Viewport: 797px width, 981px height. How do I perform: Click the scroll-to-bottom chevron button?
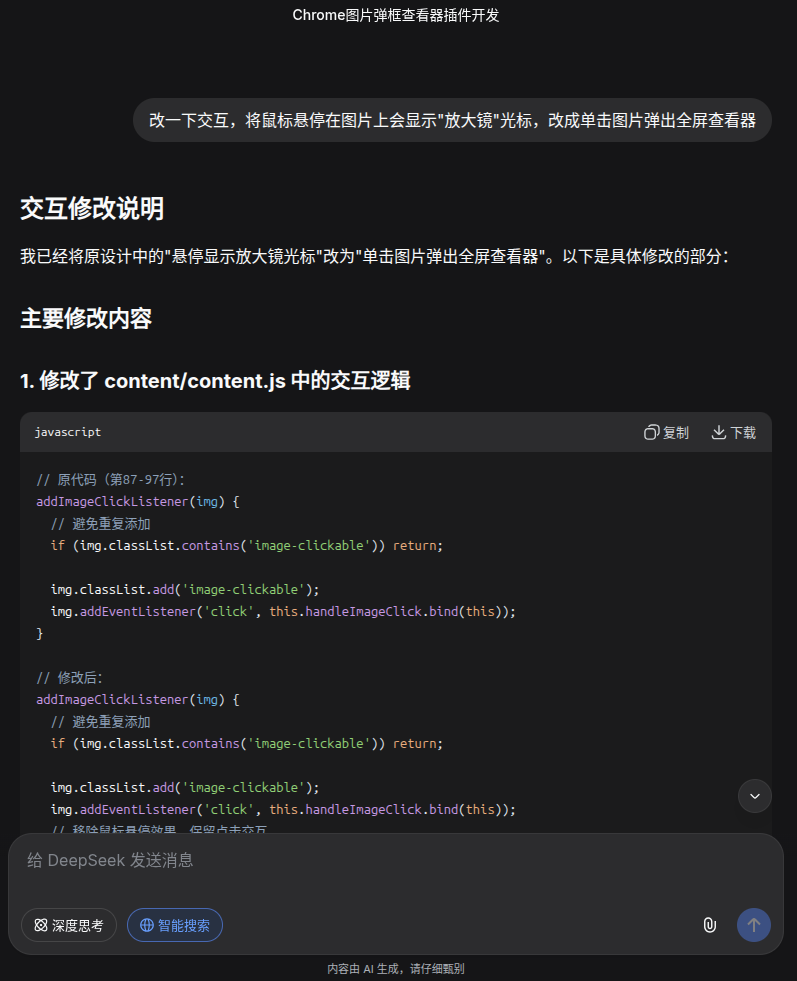[x=754, y=796]
